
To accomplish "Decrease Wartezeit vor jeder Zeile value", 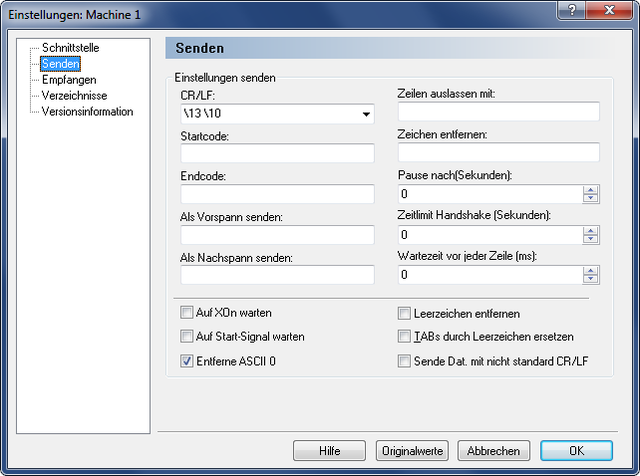I will click(x=590, y=279).
